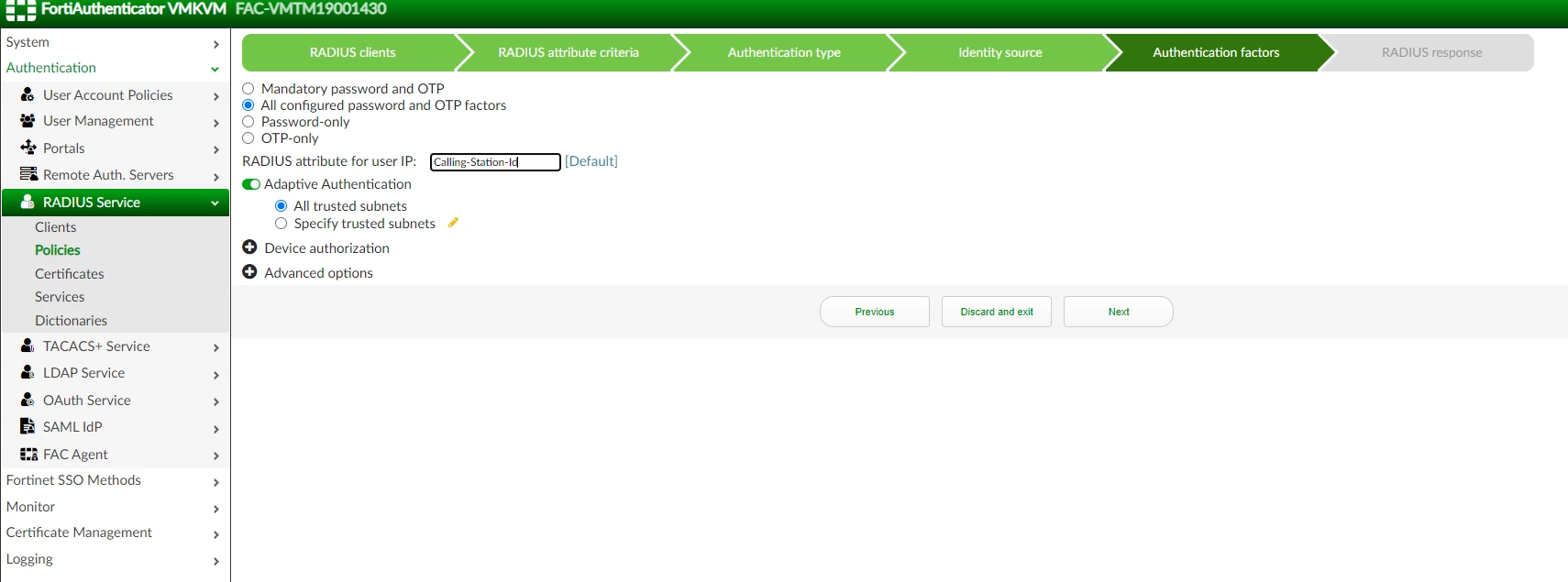Collapse the Authentication section chevron
Image resolution: width=1568 pixels, height=582 pixels.
click(x=215, y=69)
